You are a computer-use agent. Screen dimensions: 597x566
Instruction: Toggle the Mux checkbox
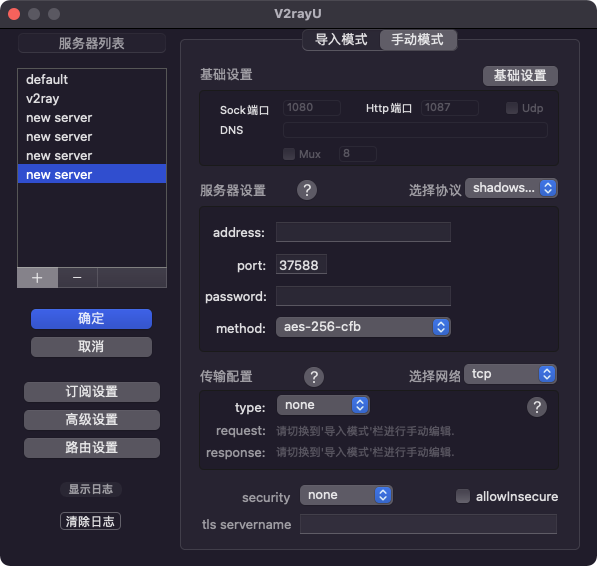pos(289,154)
